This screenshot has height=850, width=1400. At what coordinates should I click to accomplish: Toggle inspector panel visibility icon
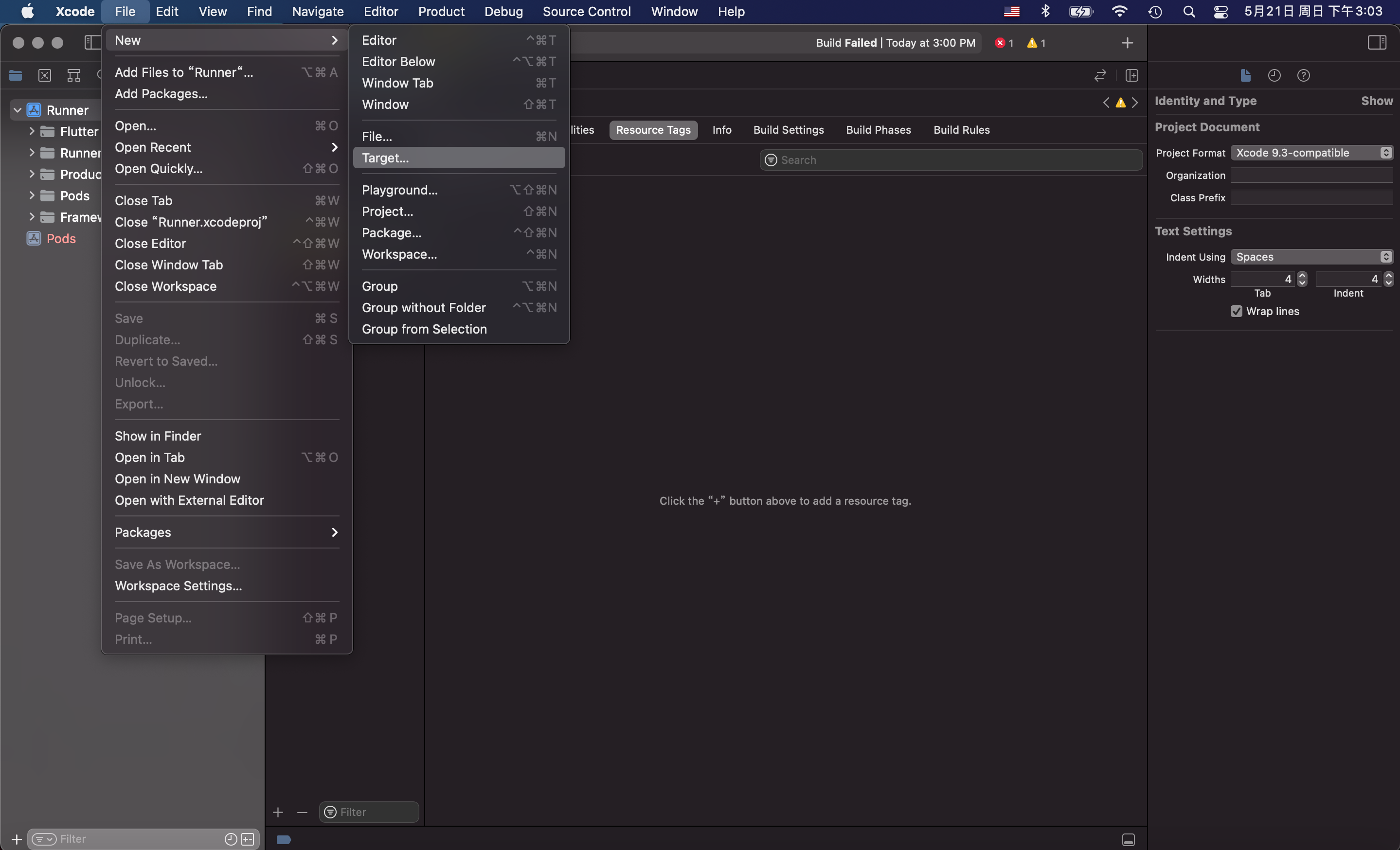click(x=1377, y=43)
